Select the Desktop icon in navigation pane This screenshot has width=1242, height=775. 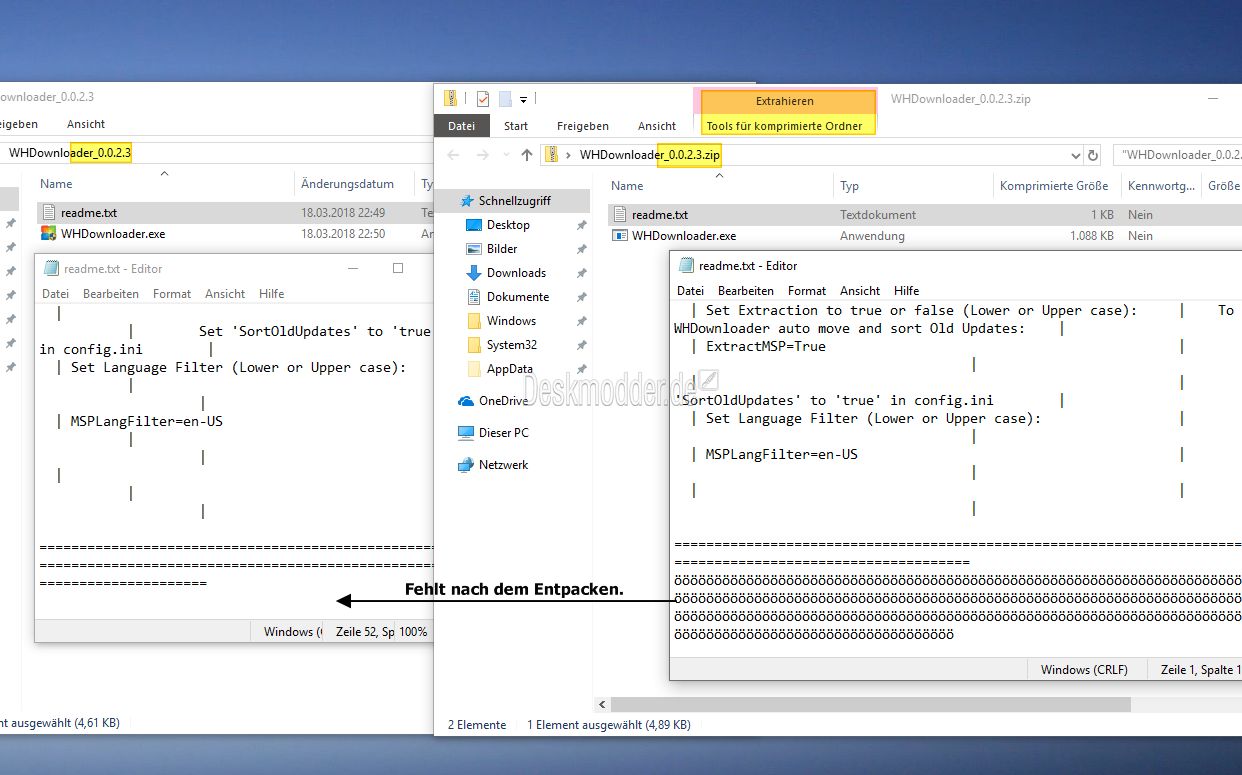[x=474, y=225]
